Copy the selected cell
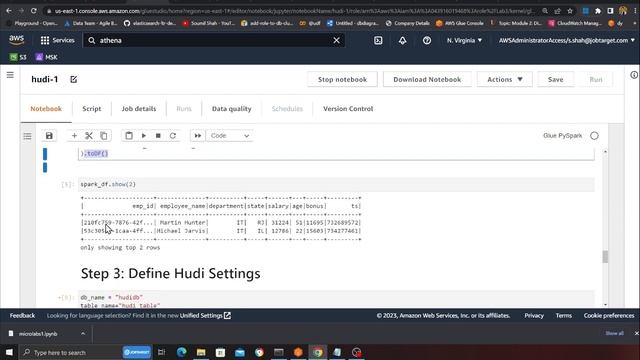The image size is (640, 360). pyautogui.click(x=104, y=136)
